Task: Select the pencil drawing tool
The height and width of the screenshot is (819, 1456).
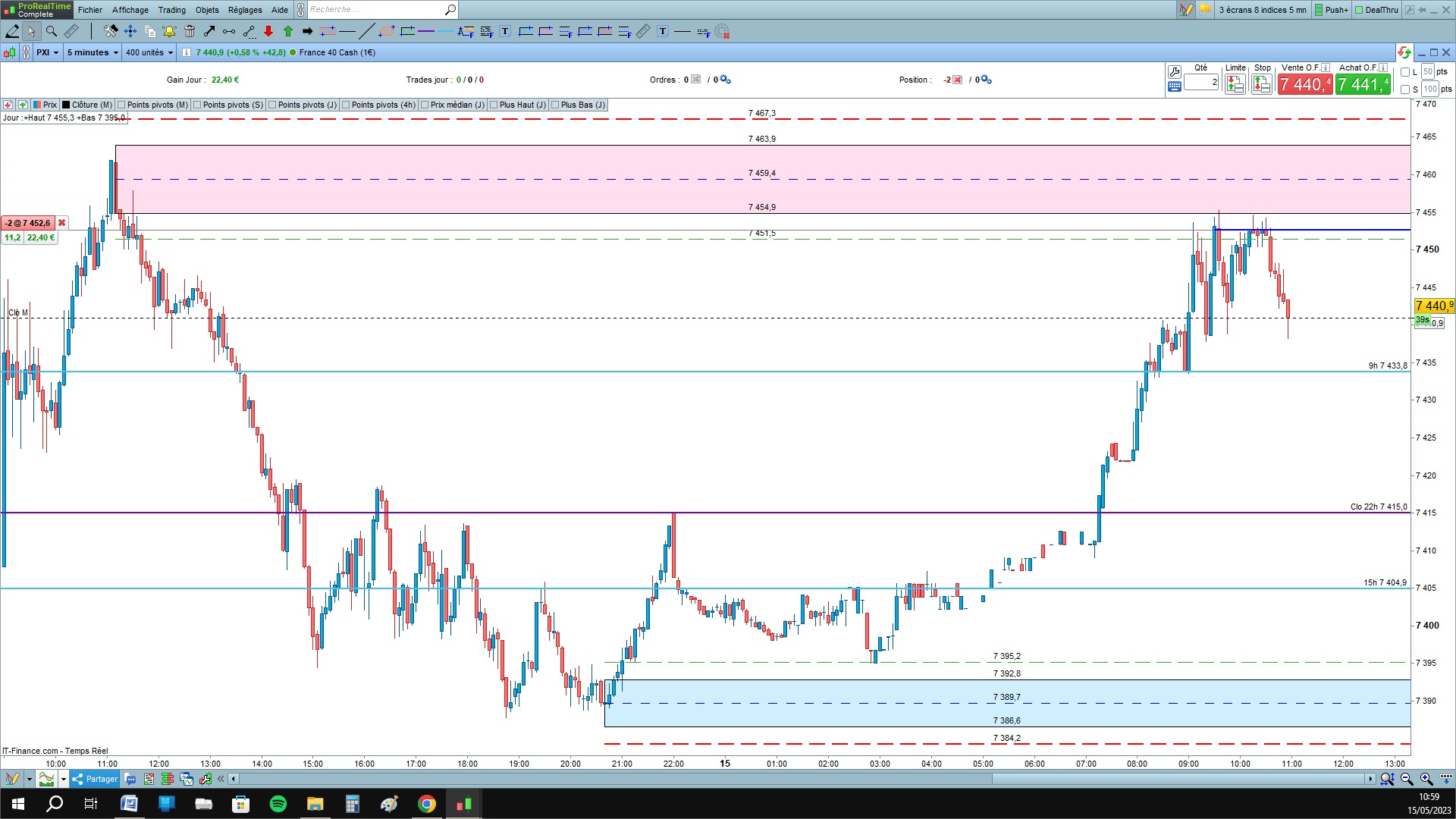Action: pyautogui.click(x=12, y=31)
